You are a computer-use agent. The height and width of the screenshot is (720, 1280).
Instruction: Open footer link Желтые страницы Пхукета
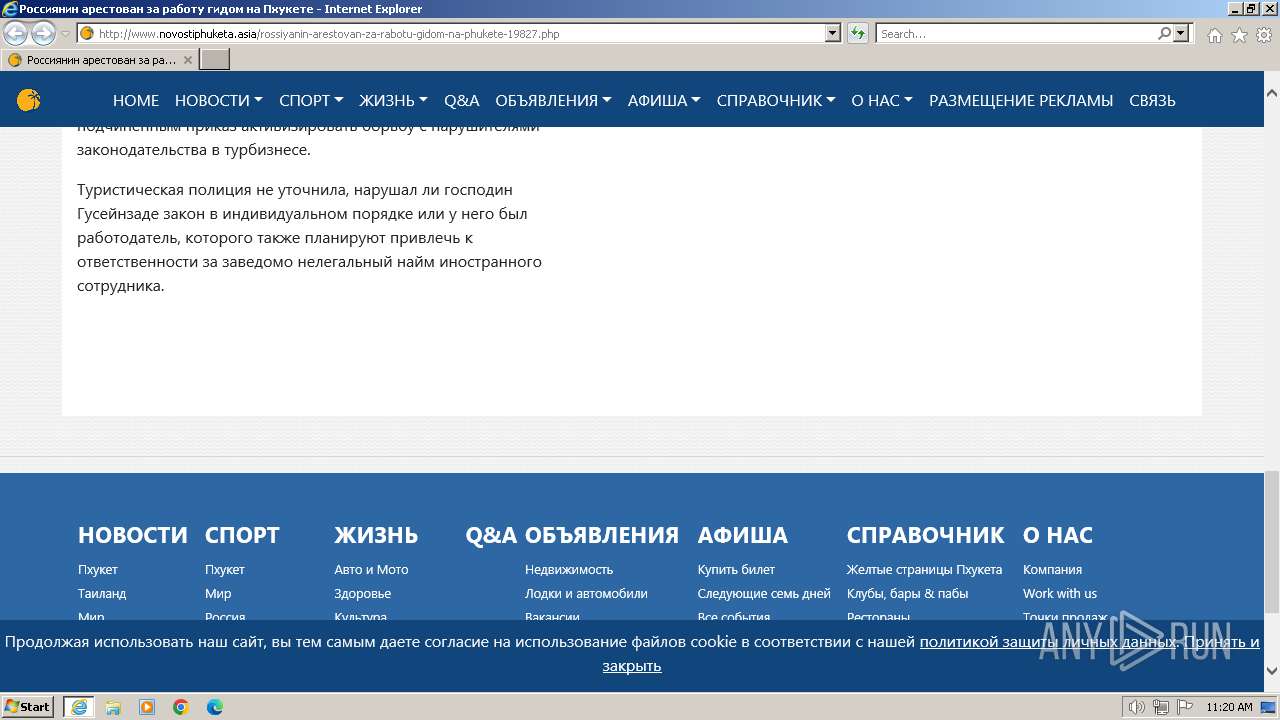(924, 569)
